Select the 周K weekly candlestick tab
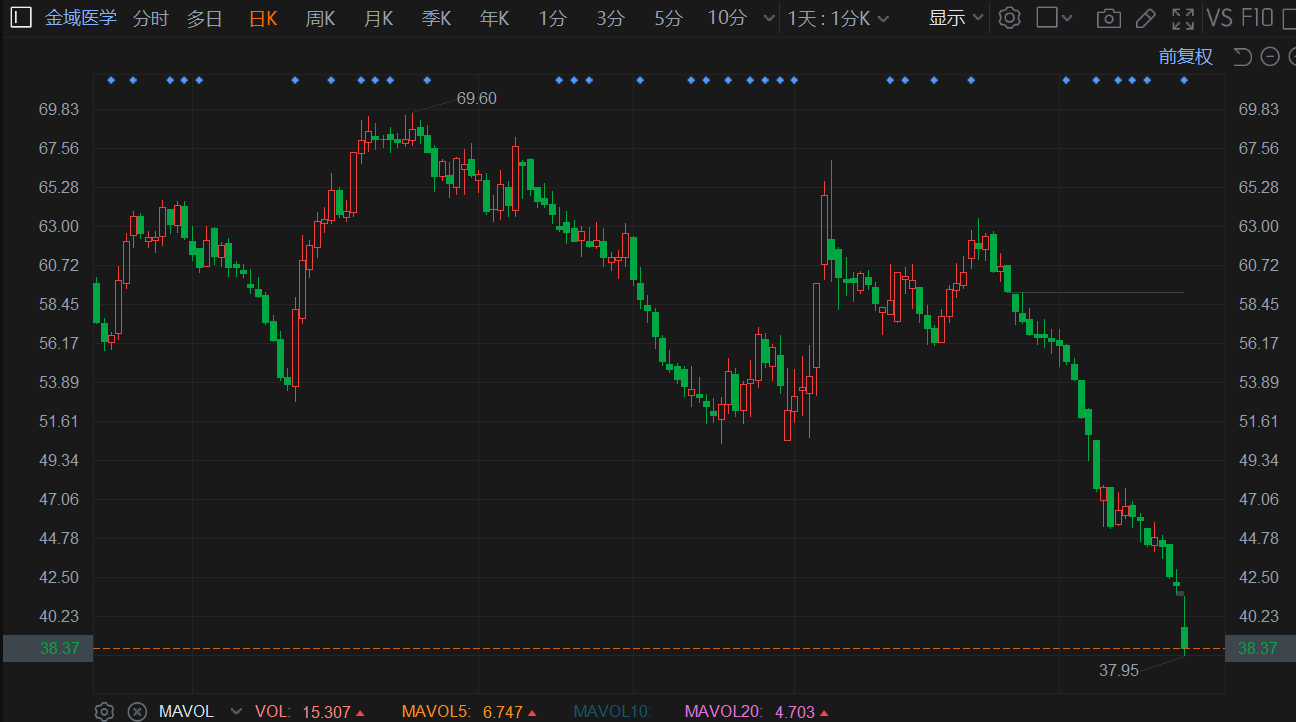The width and height of the screenshot is (1296, 722). pyautogui.click(x=320, y=18)
